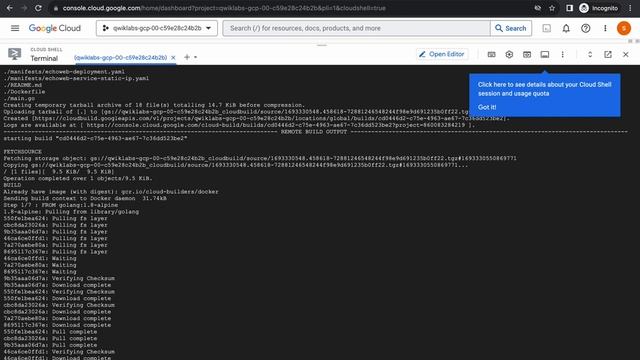
Task: Open the user account avatar
Action: click(624, 28)
